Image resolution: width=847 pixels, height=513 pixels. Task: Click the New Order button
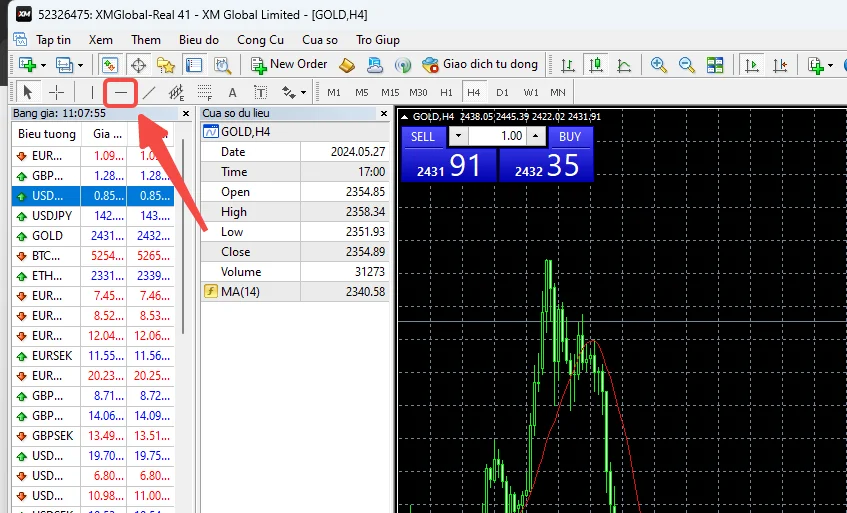[x=289, y=65]
